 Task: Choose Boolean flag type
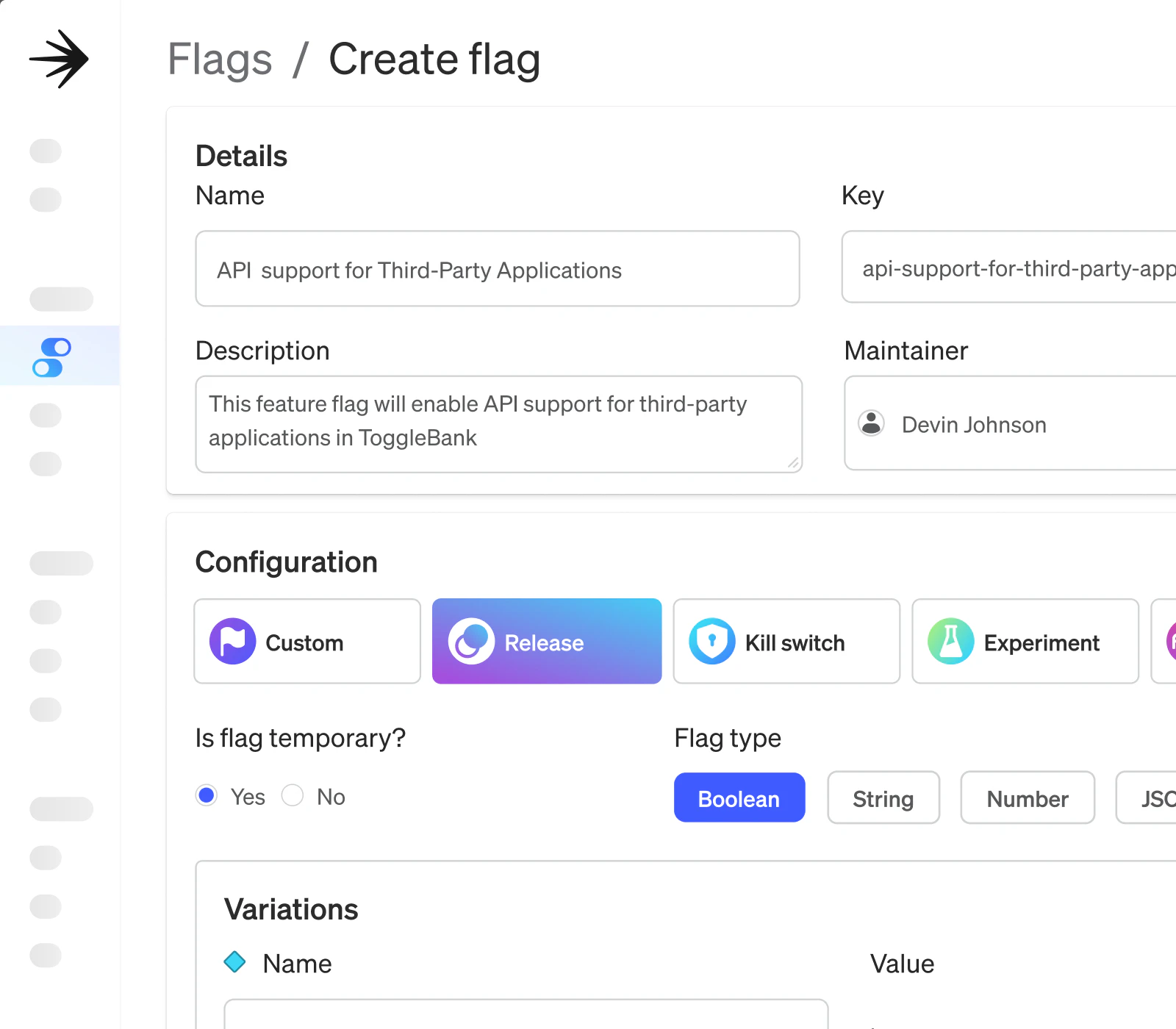pyautogui.click(x=739, y=797)
